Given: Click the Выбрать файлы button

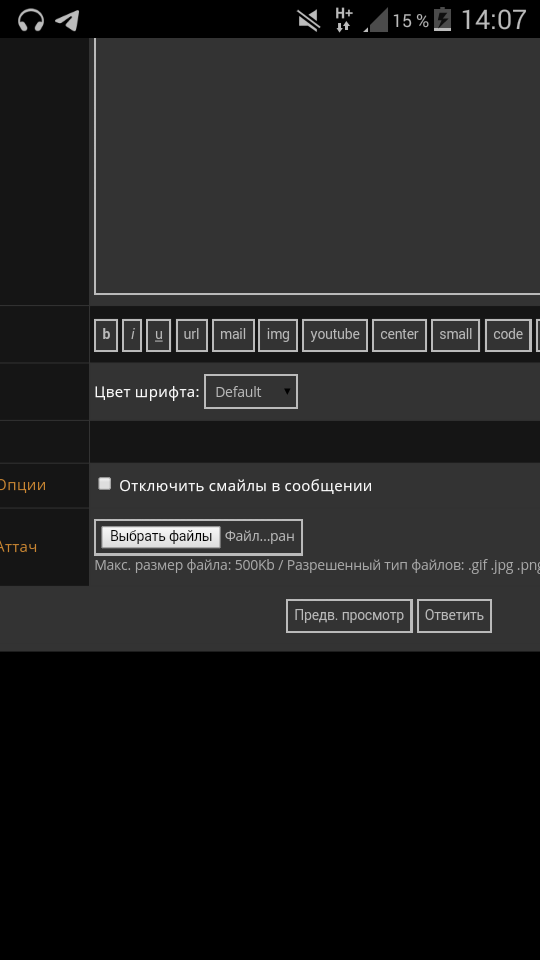Looking at the screenshot, I should coord(161,536).
